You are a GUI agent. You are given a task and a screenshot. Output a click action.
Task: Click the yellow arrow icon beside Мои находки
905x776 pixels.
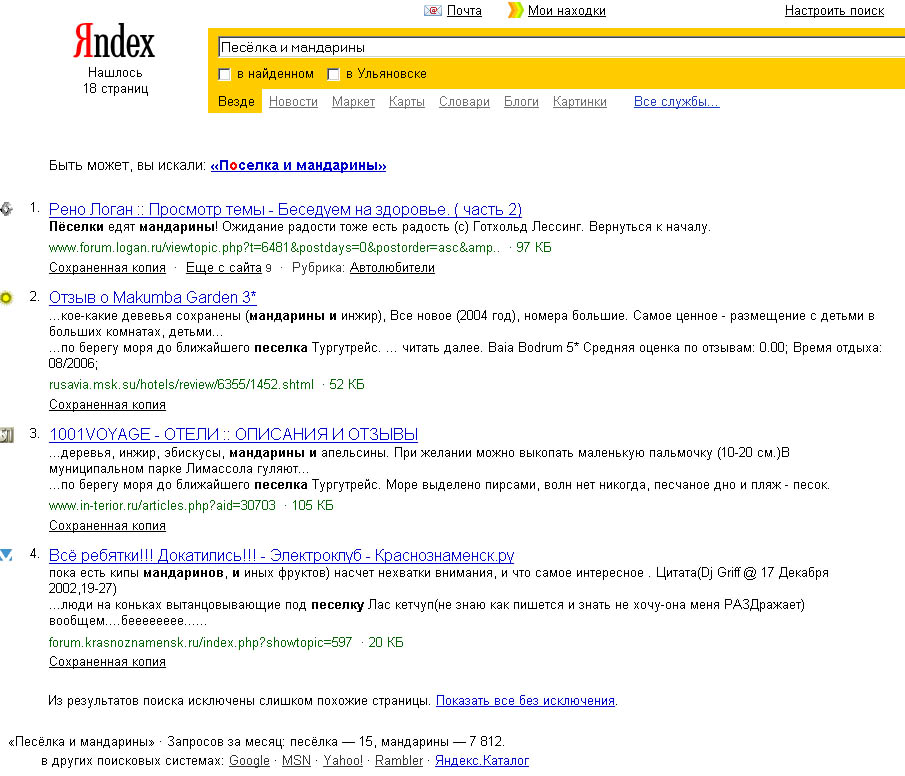515,10
